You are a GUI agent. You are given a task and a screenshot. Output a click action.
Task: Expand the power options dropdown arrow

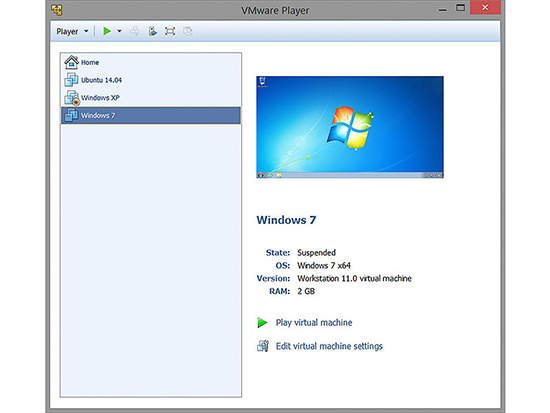pos(119,31)
